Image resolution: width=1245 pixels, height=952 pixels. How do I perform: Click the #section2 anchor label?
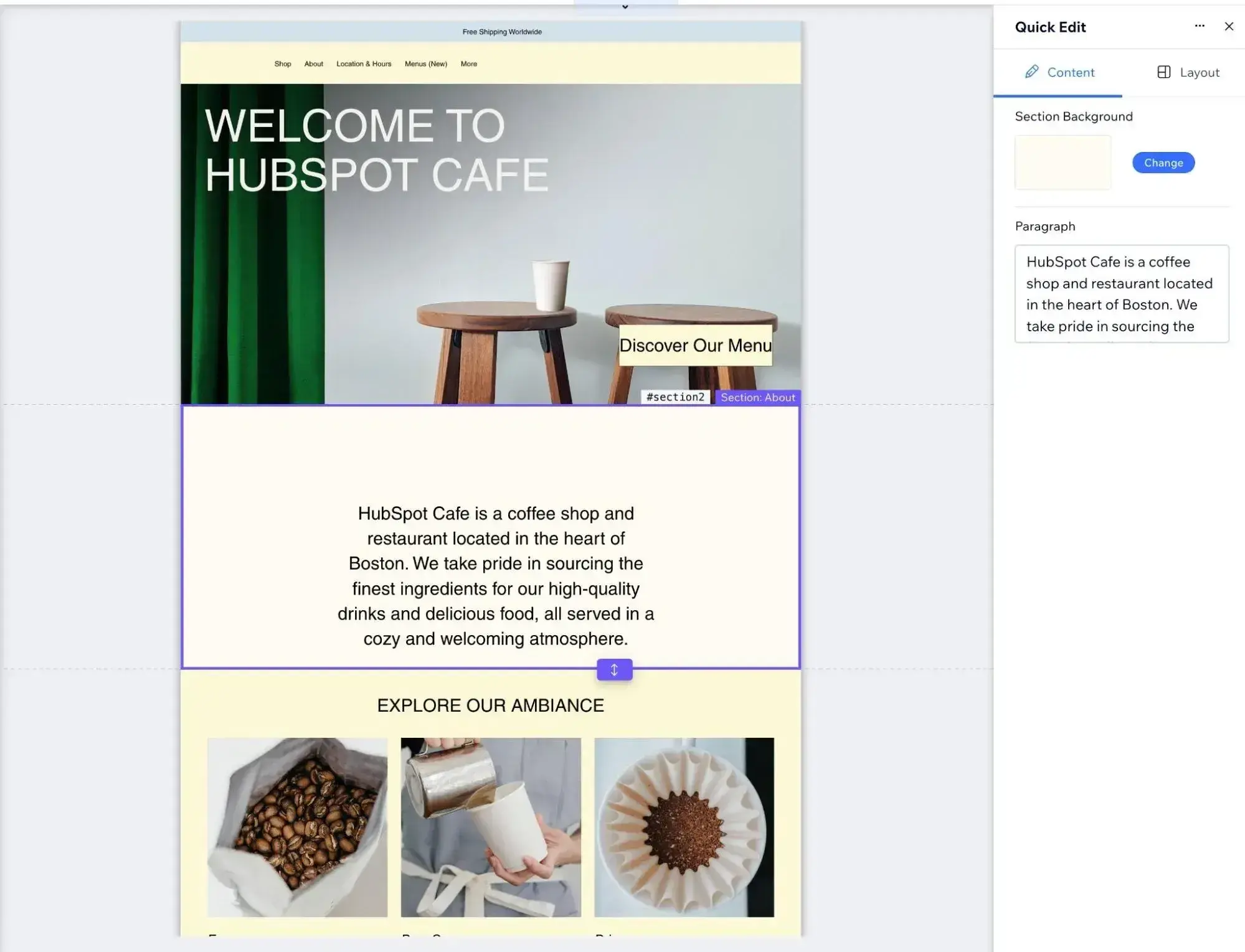click(x=675, y=397)
